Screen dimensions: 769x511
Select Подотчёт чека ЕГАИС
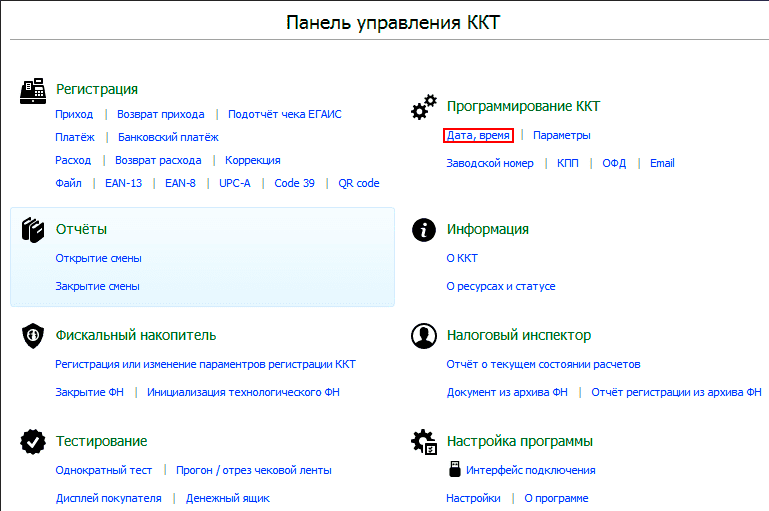[x=284, y=114]
